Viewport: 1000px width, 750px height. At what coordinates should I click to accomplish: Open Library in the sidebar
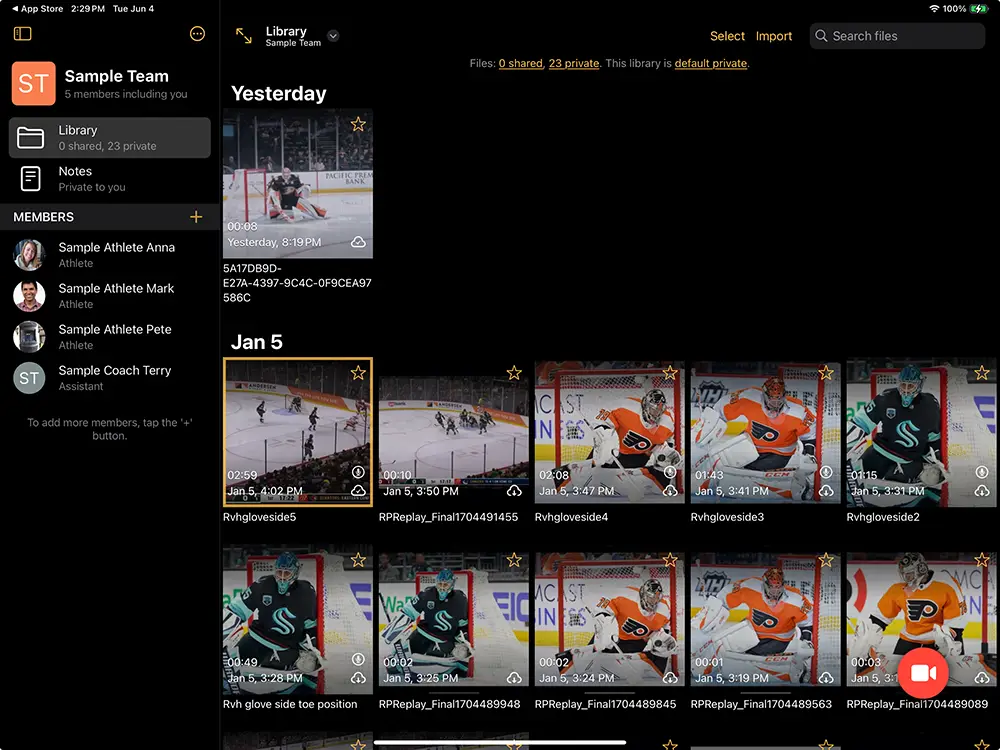[x=110, y=137]
